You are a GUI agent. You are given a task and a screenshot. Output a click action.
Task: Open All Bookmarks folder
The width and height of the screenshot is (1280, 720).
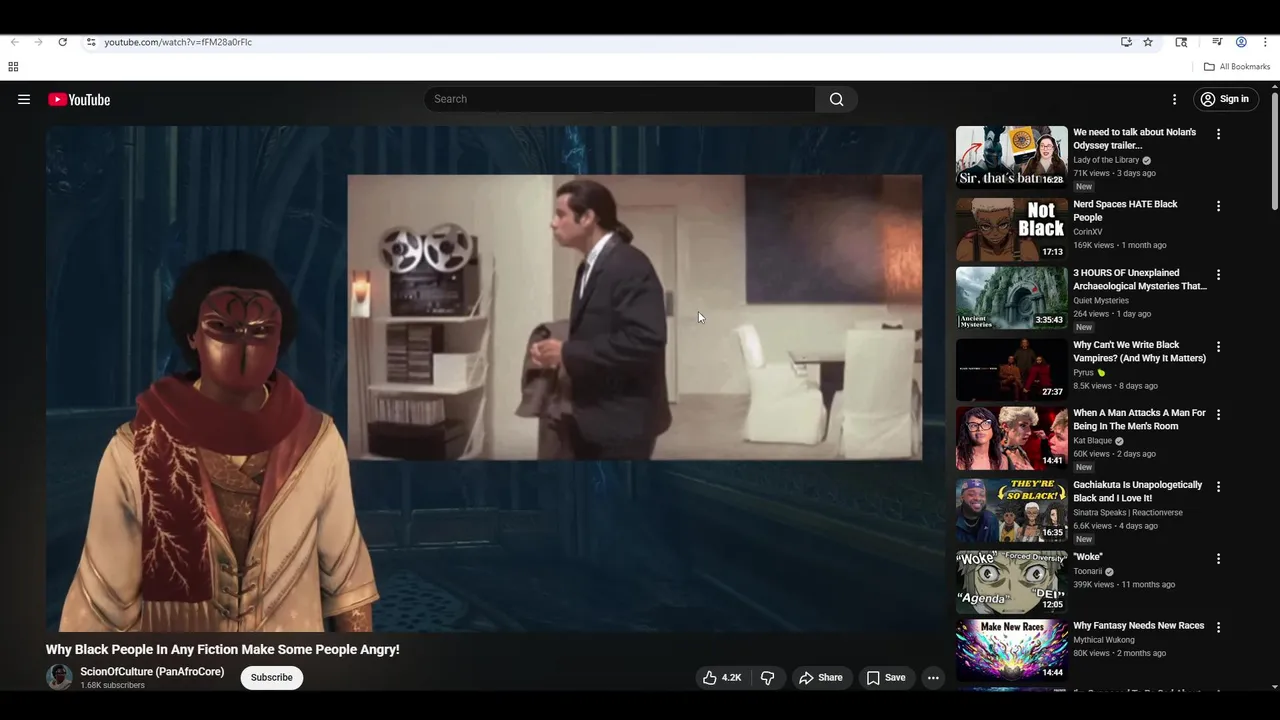pos(1237,67)
